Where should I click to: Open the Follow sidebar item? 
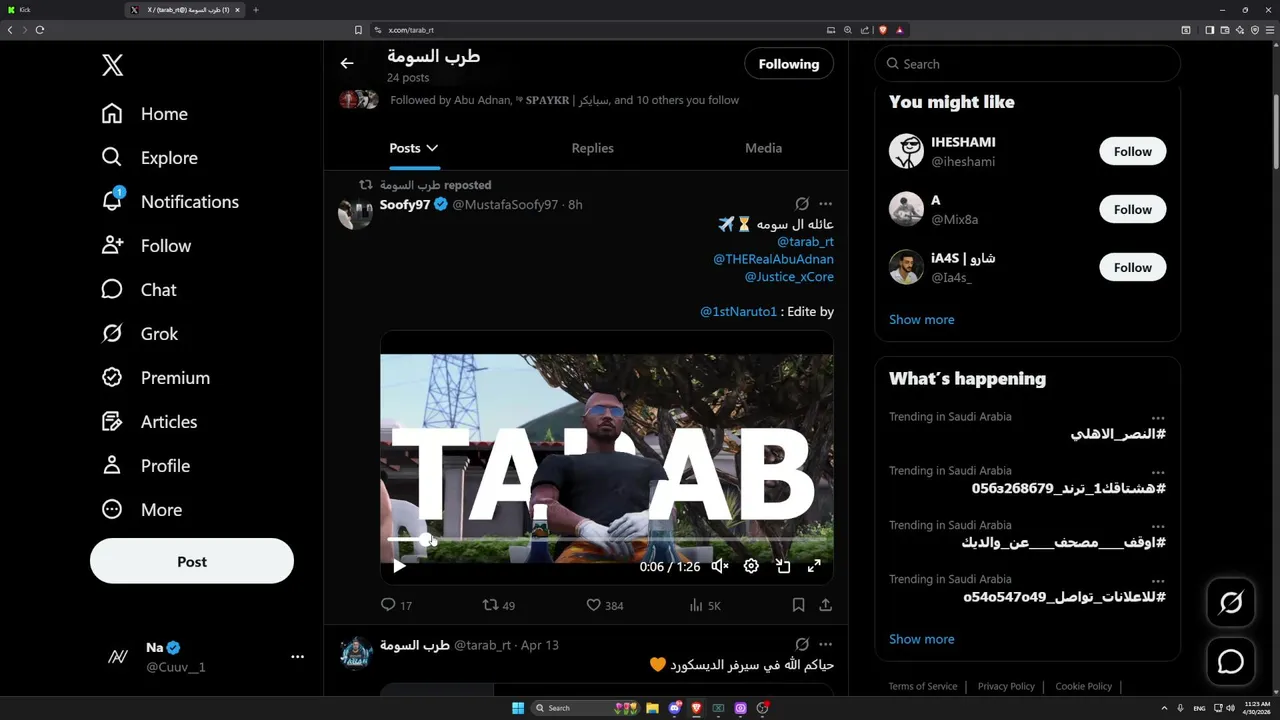(146, 246)
